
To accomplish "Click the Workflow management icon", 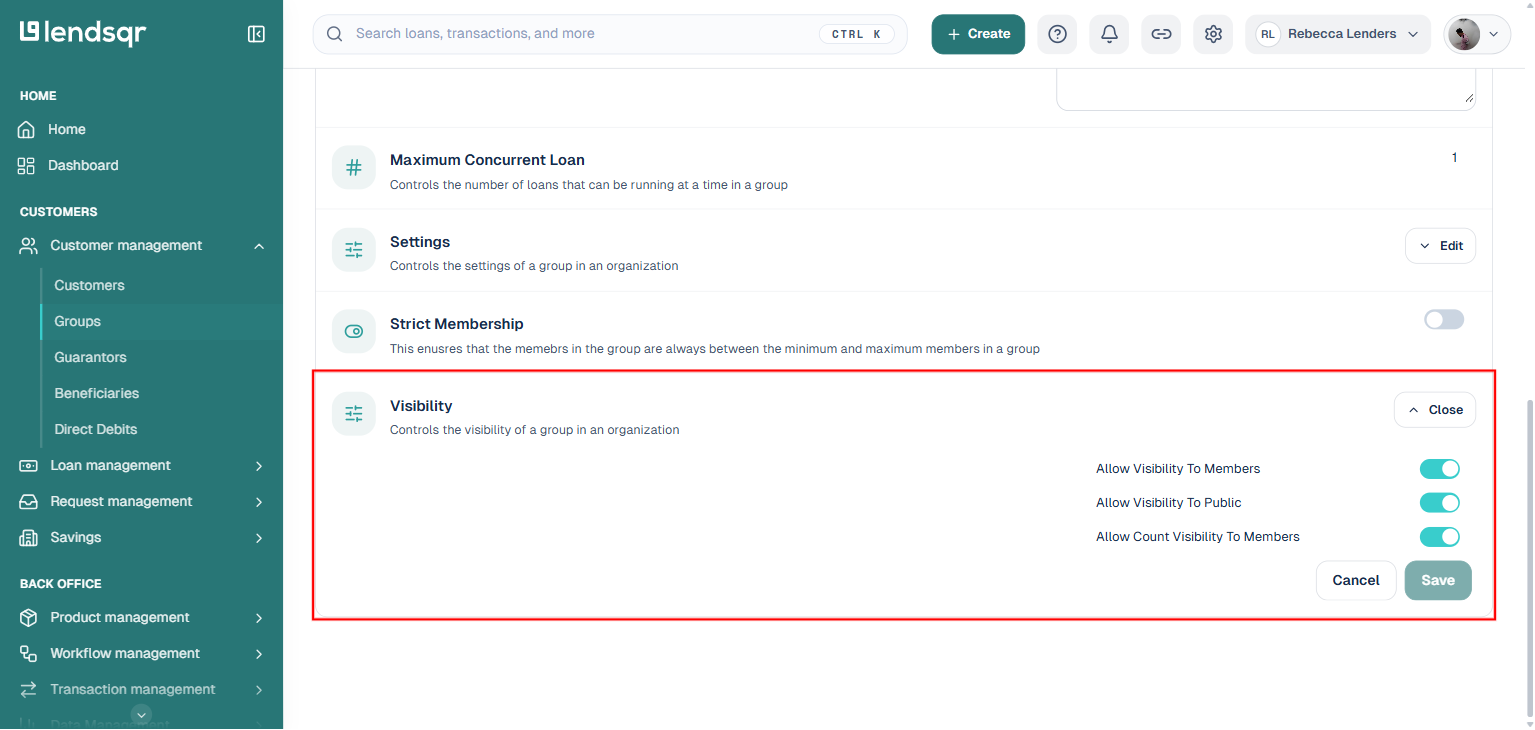I will (29, 653).
